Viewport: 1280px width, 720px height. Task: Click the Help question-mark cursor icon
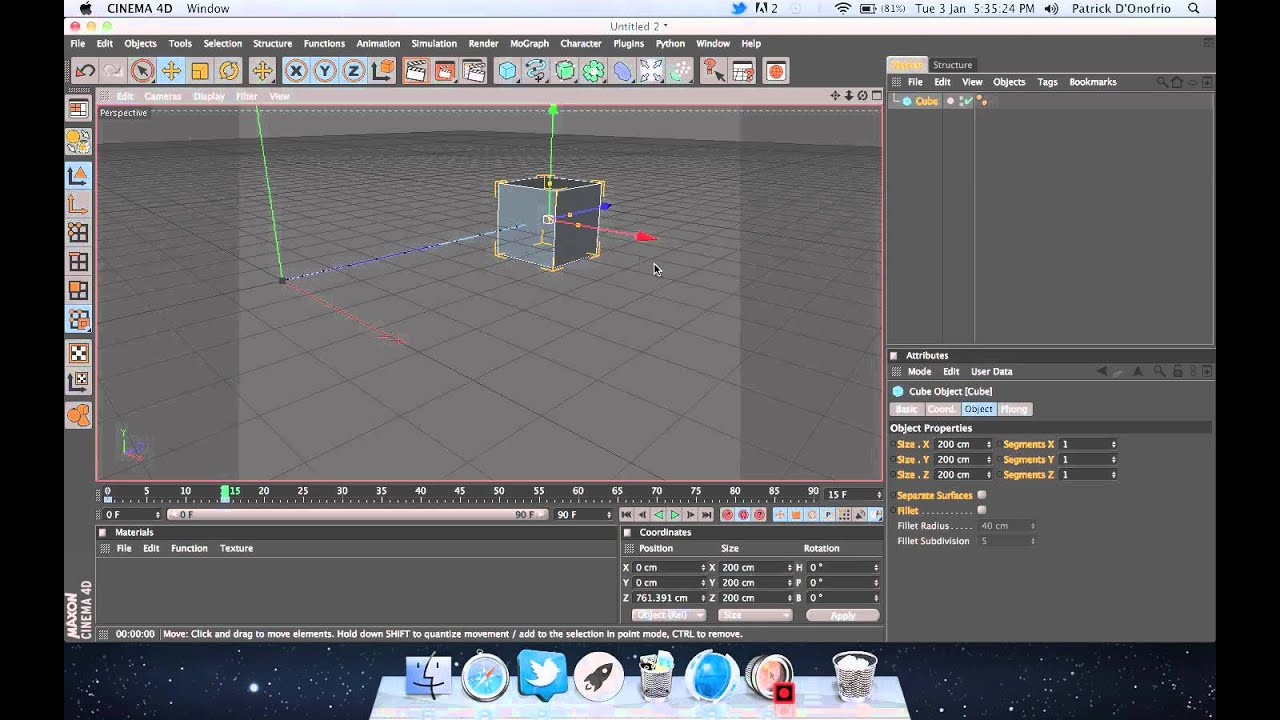click(x=713, y=71)
